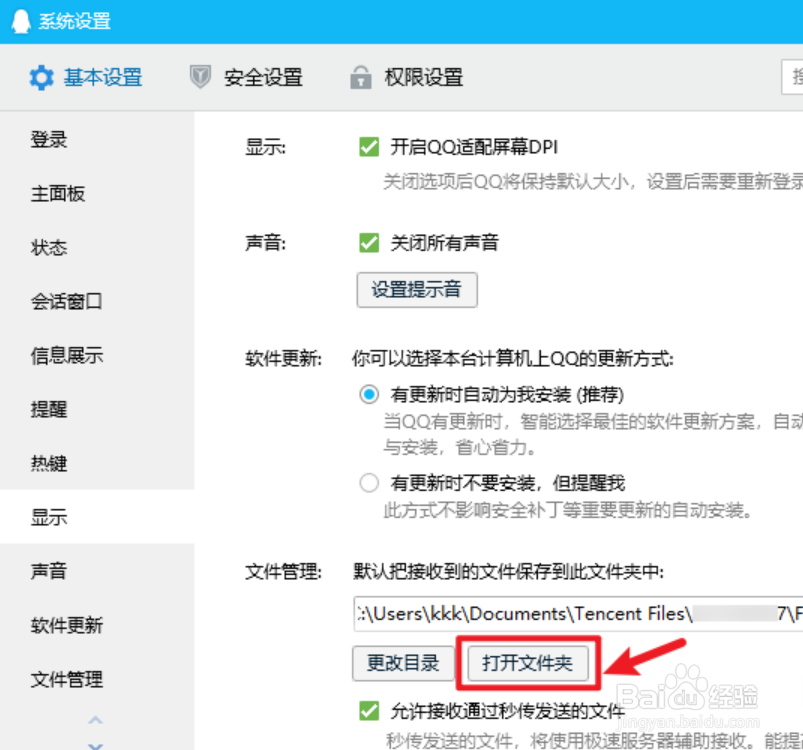Select 显示 in the sidebar

(97, 517)
